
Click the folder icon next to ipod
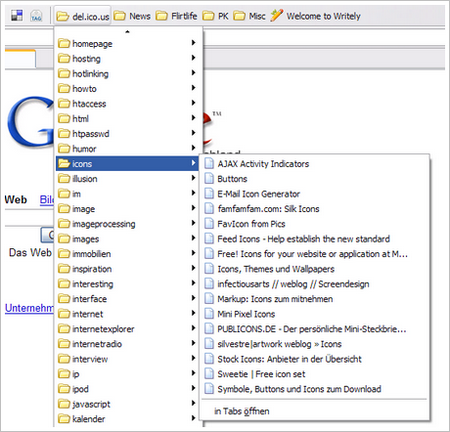point(64,389)
